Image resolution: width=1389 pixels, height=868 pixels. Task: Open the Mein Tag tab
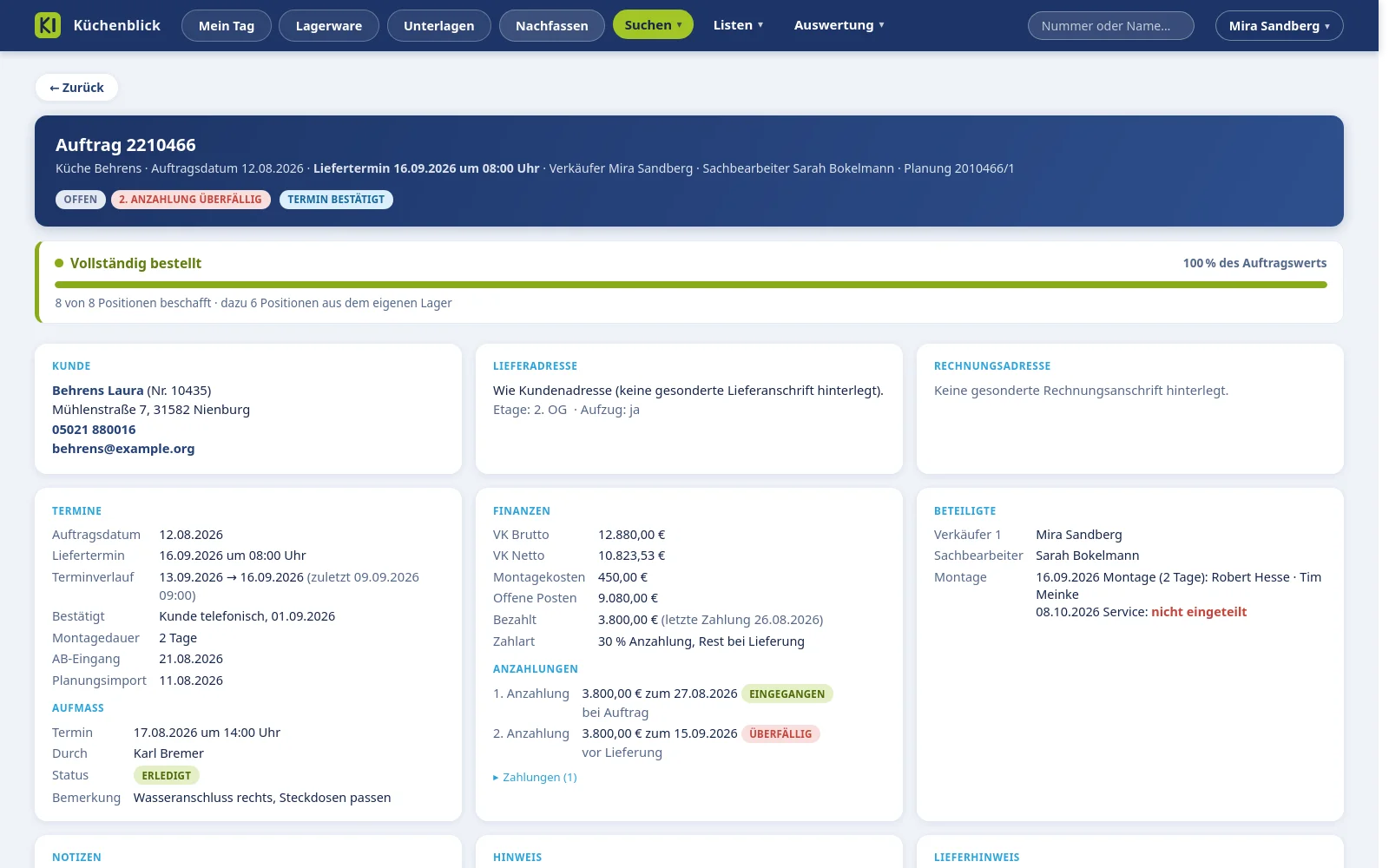pos(227,26)
